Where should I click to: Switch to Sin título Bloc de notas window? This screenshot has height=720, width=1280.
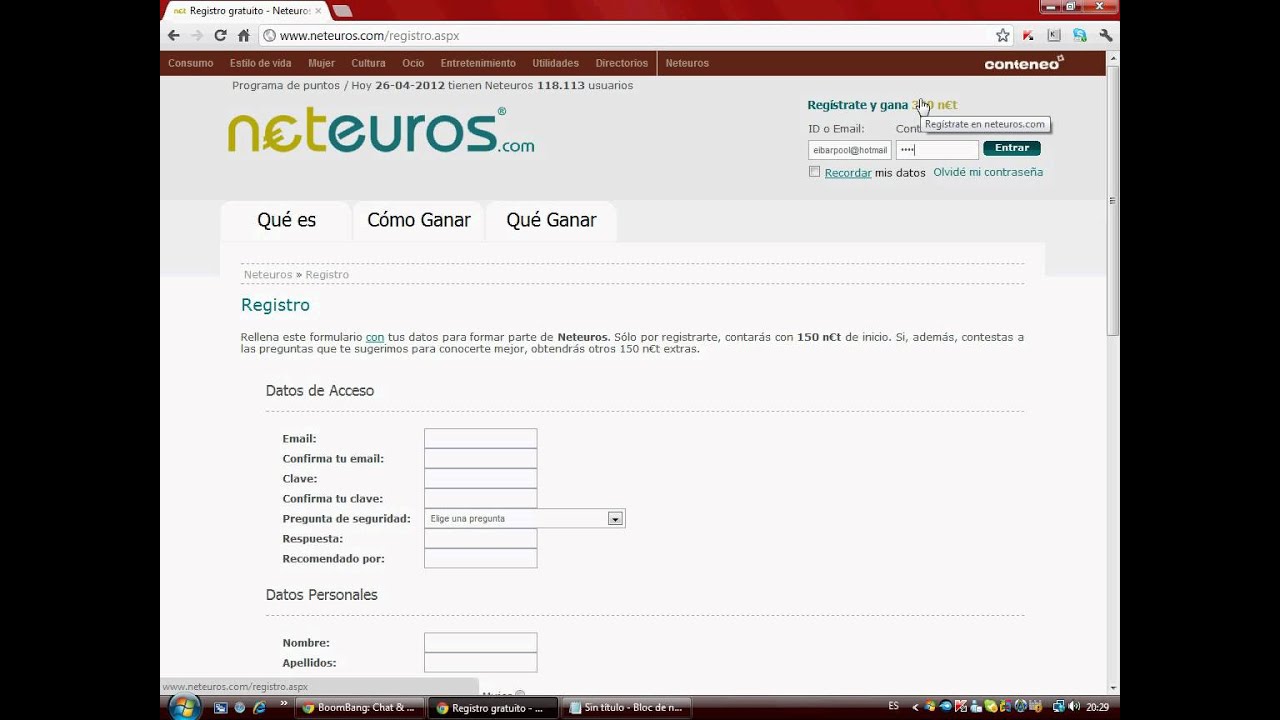[x=625, y=707]
